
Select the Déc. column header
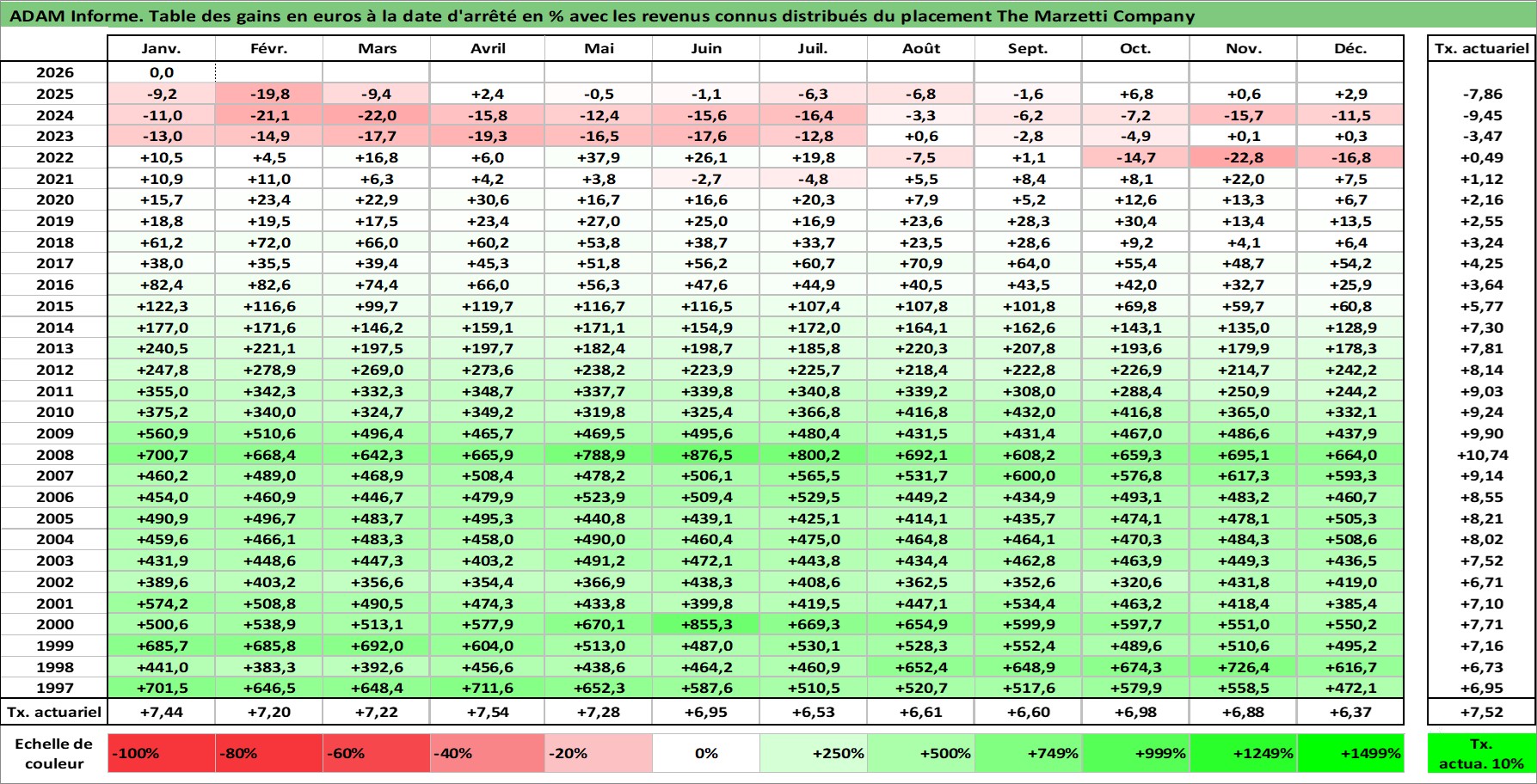[x=1350, y=49]
